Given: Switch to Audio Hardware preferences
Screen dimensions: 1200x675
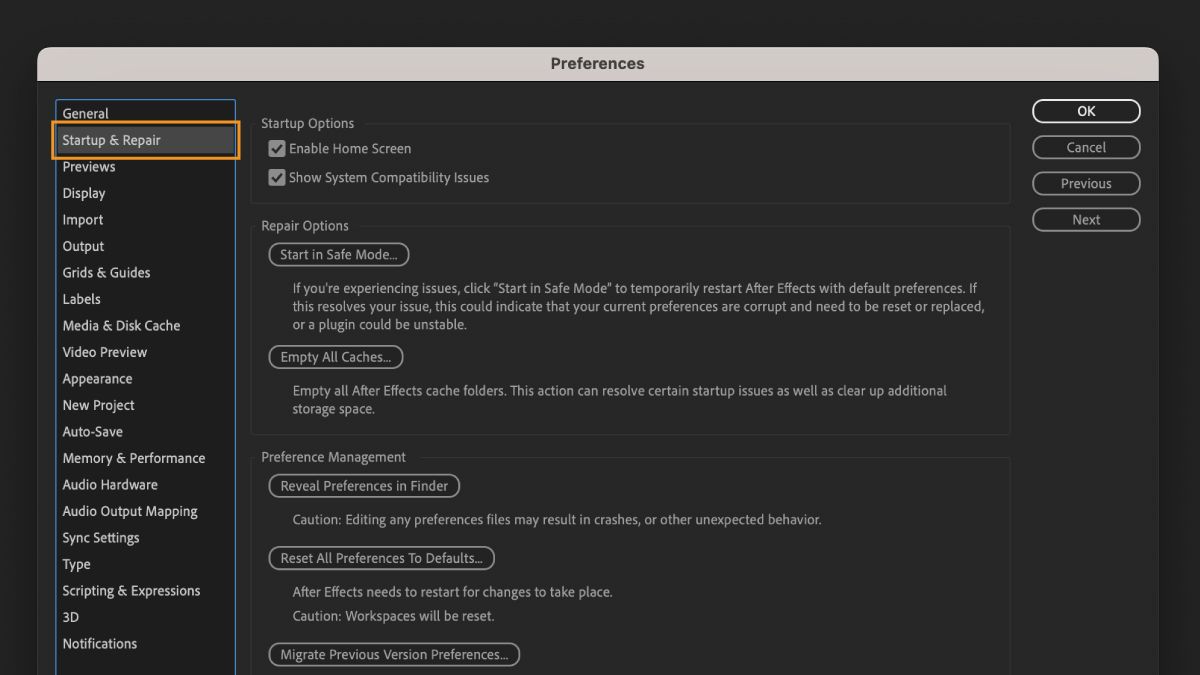Looking at the screenshot, I should (x=110, y=484).
